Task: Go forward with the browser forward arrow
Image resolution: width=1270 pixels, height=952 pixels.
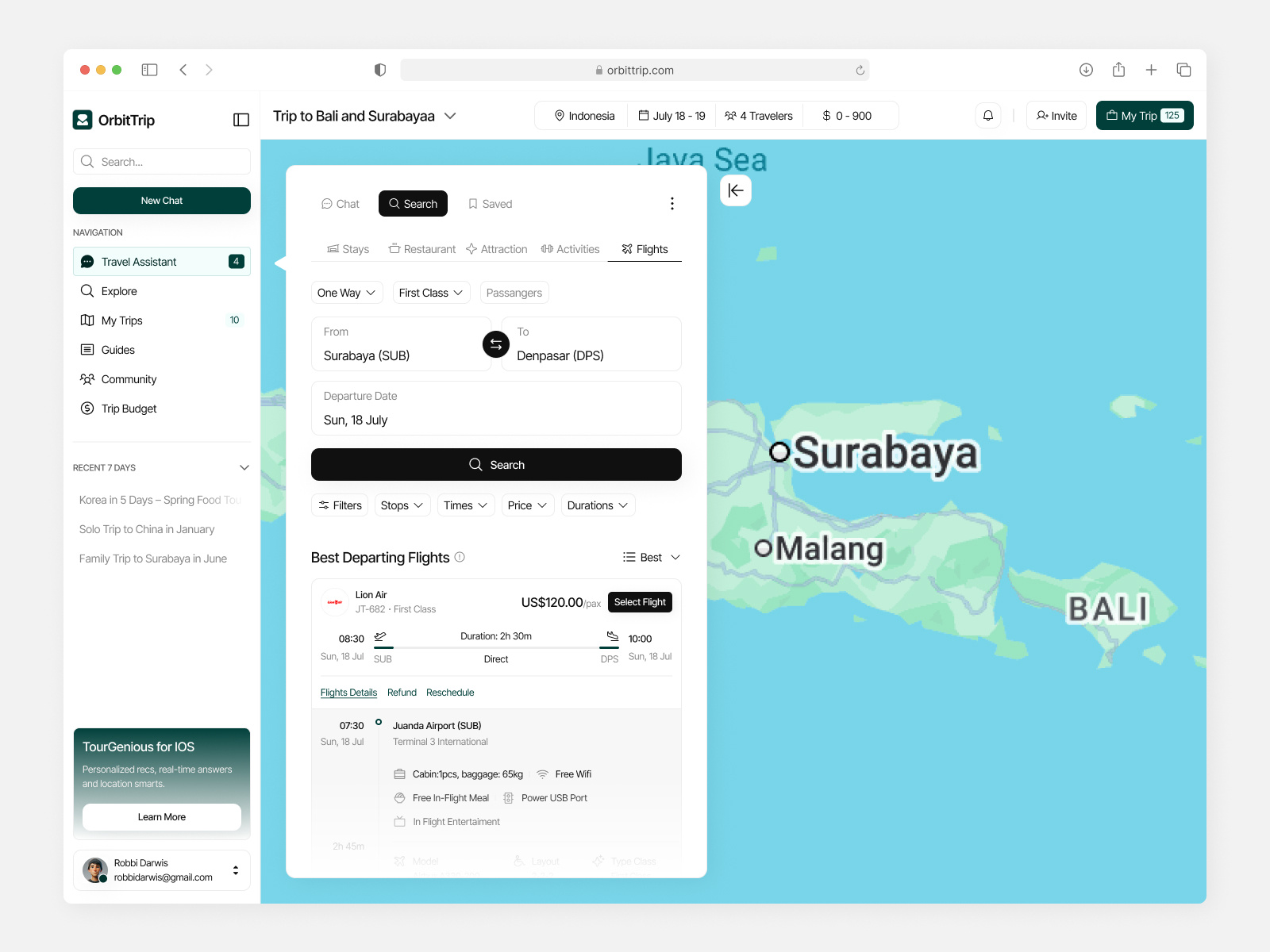Action: point(209,70)
